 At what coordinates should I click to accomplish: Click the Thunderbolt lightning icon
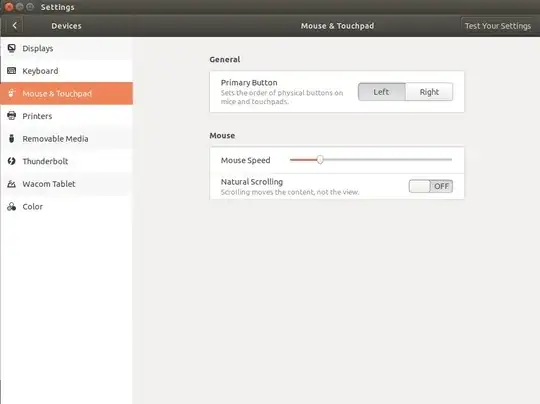11,161
